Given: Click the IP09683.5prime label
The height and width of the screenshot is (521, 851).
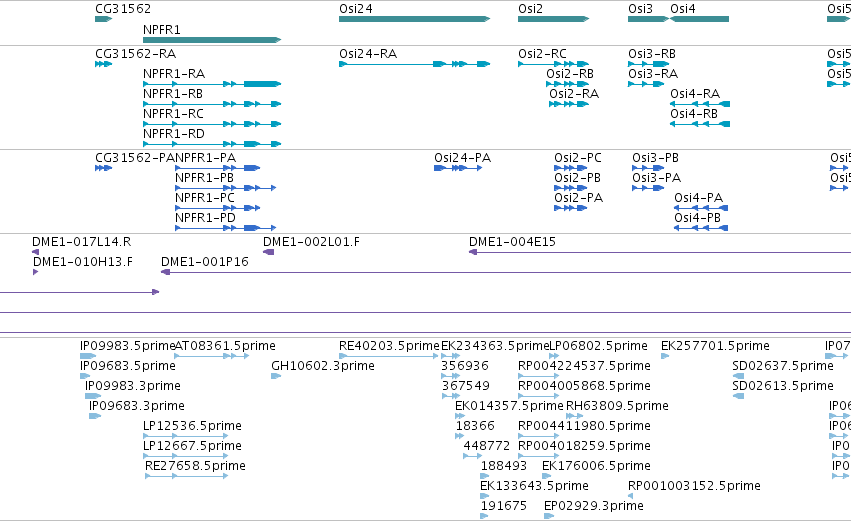Looking at the screenshot, I should [128, 366].
